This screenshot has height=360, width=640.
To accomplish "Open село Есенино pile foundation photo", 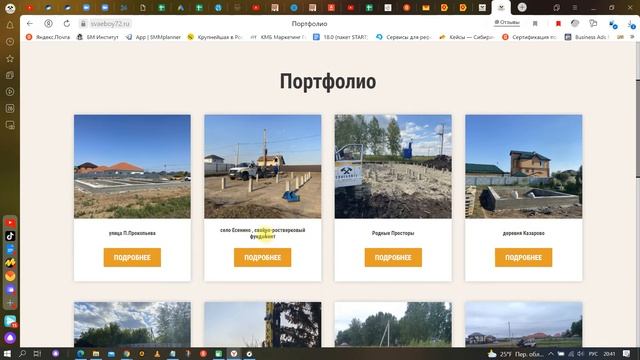I will [x=262, y=167].
